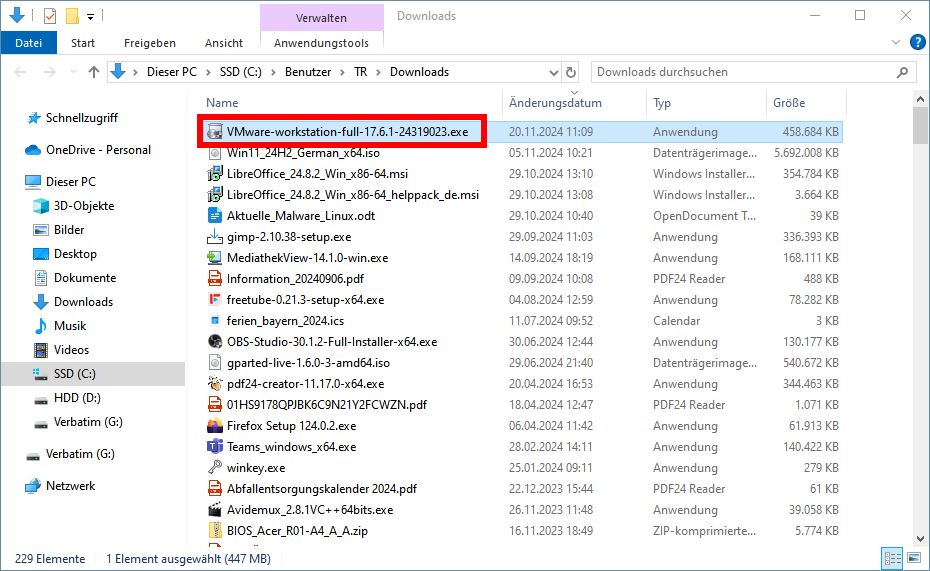Select Netzwerk in navigation pane
This screenshot has height=571, width=930.
pos(71,486)
